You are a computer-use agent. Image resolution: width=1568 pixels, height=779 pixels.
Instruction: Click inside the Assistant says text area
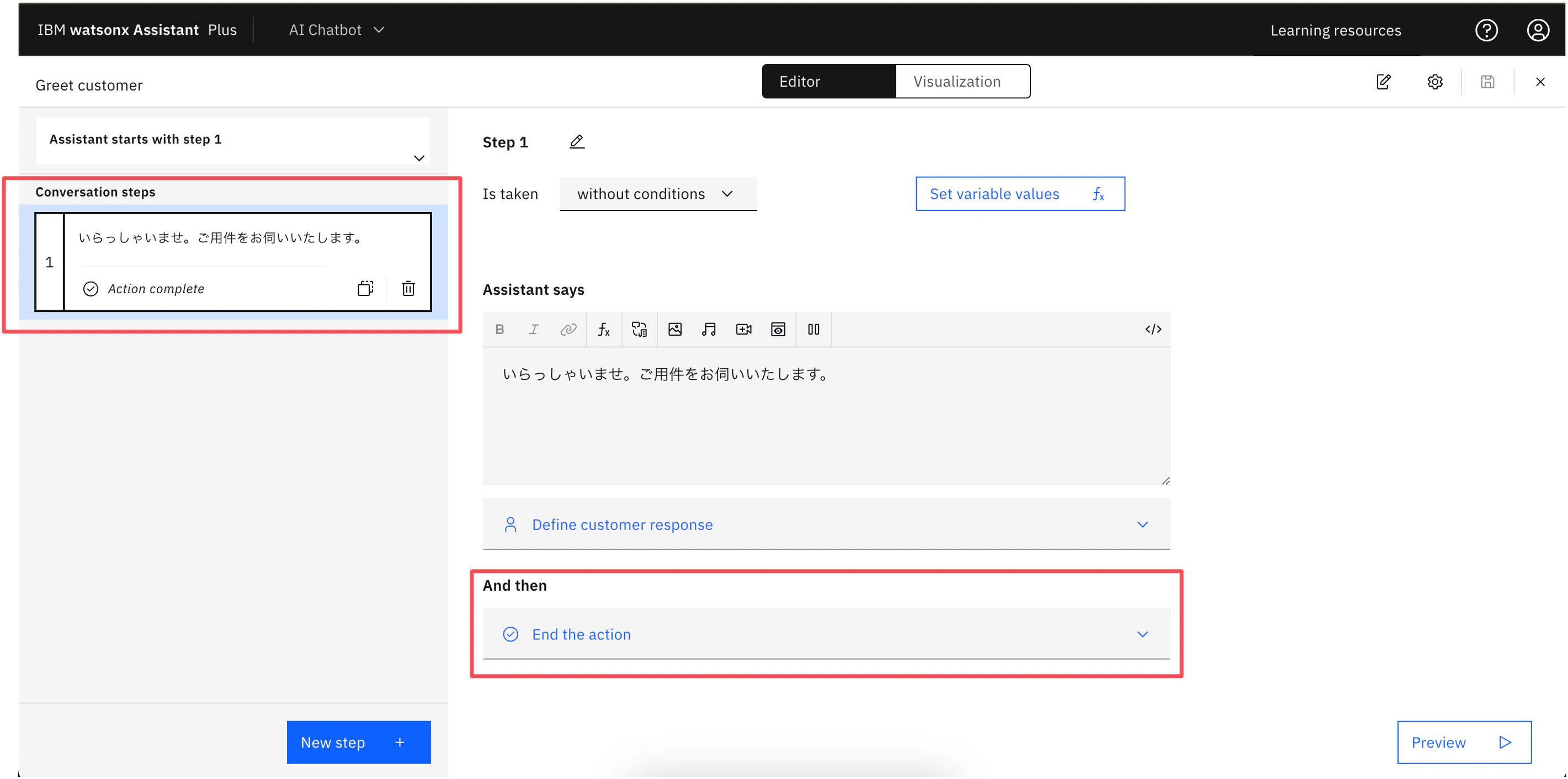click(x=825, y=420)
